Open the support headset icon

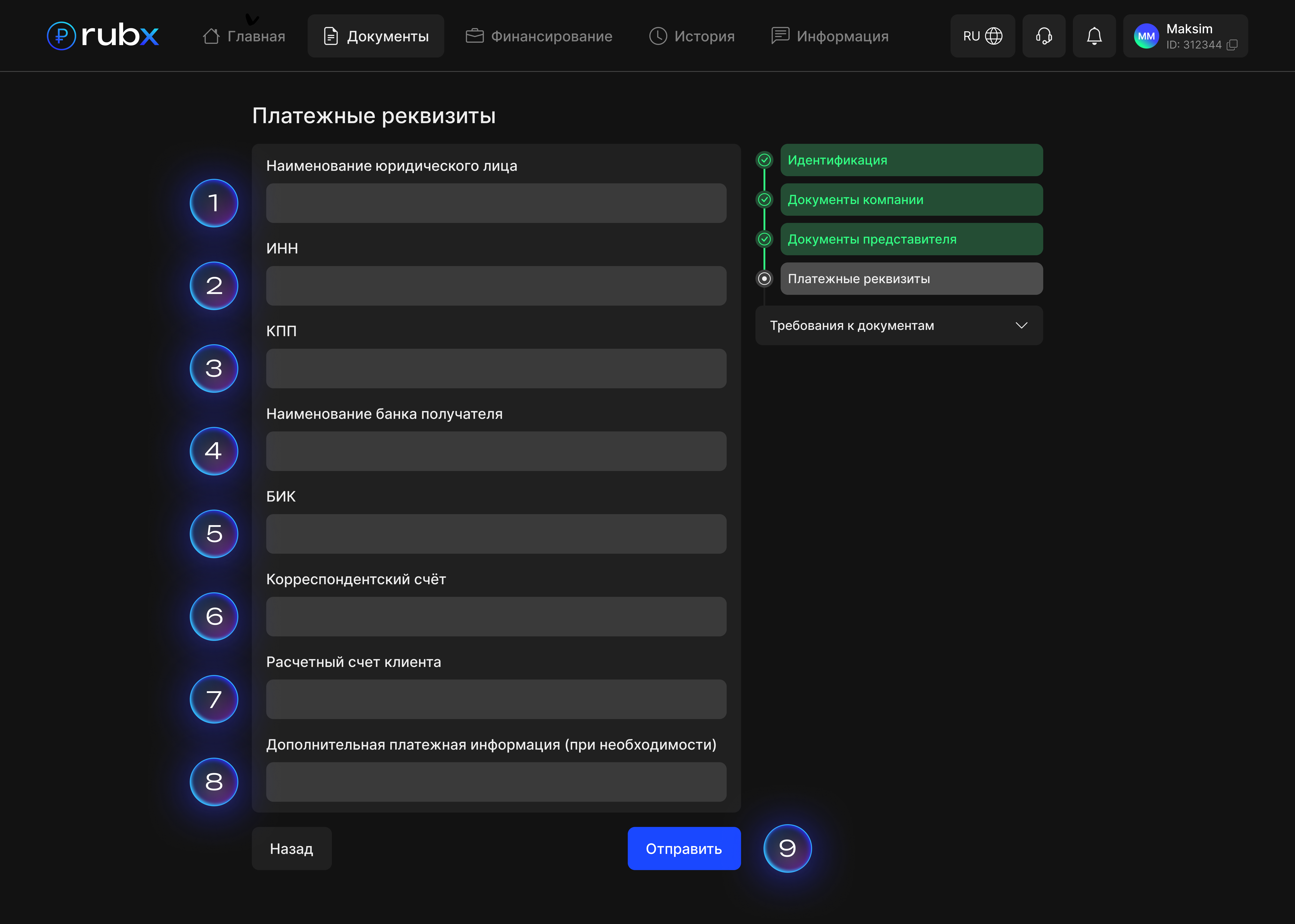(1043, 36)
